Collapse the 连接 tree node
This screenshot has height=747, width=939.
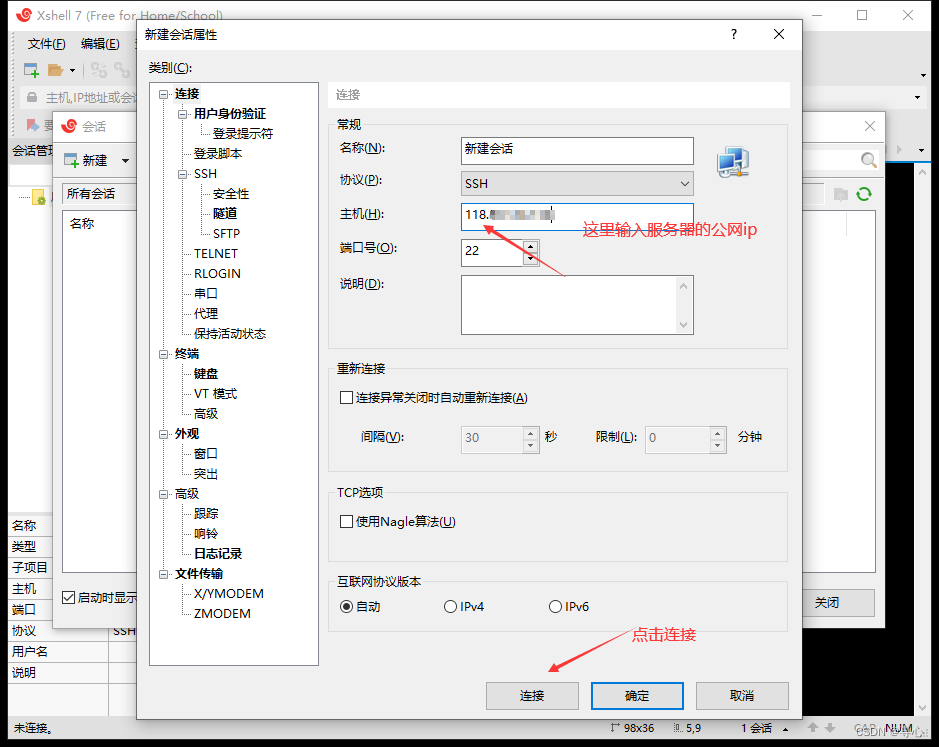163,94
